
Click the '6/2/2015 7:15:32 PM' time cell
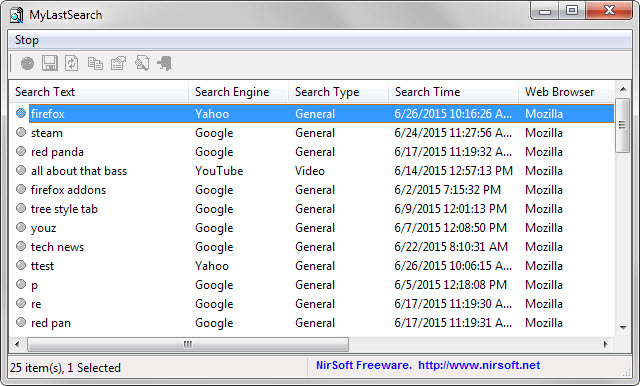(x=447, y=190)
